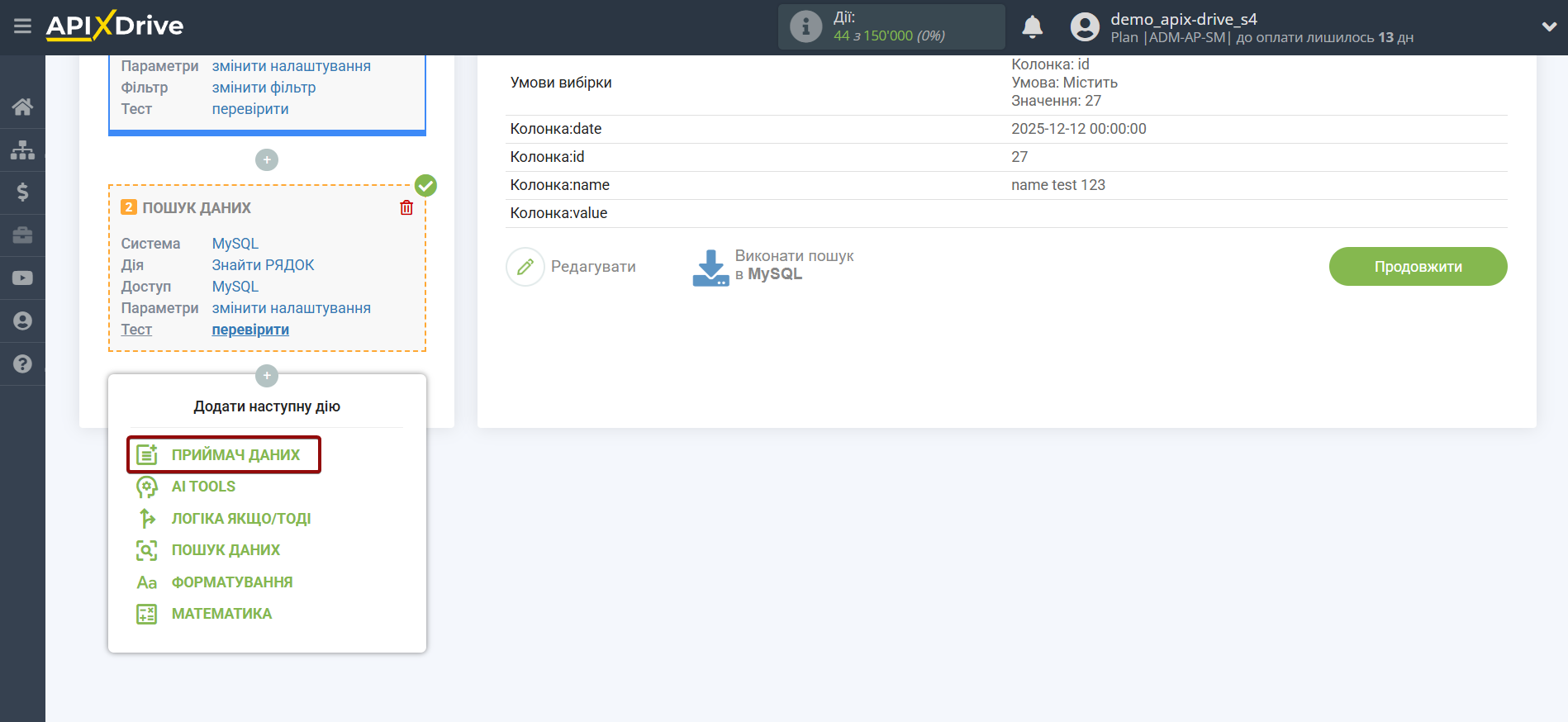This screenshot has height=722, width=1568.
Task: Click MySQL link next to Доступ
Action: tap(235, 287)
